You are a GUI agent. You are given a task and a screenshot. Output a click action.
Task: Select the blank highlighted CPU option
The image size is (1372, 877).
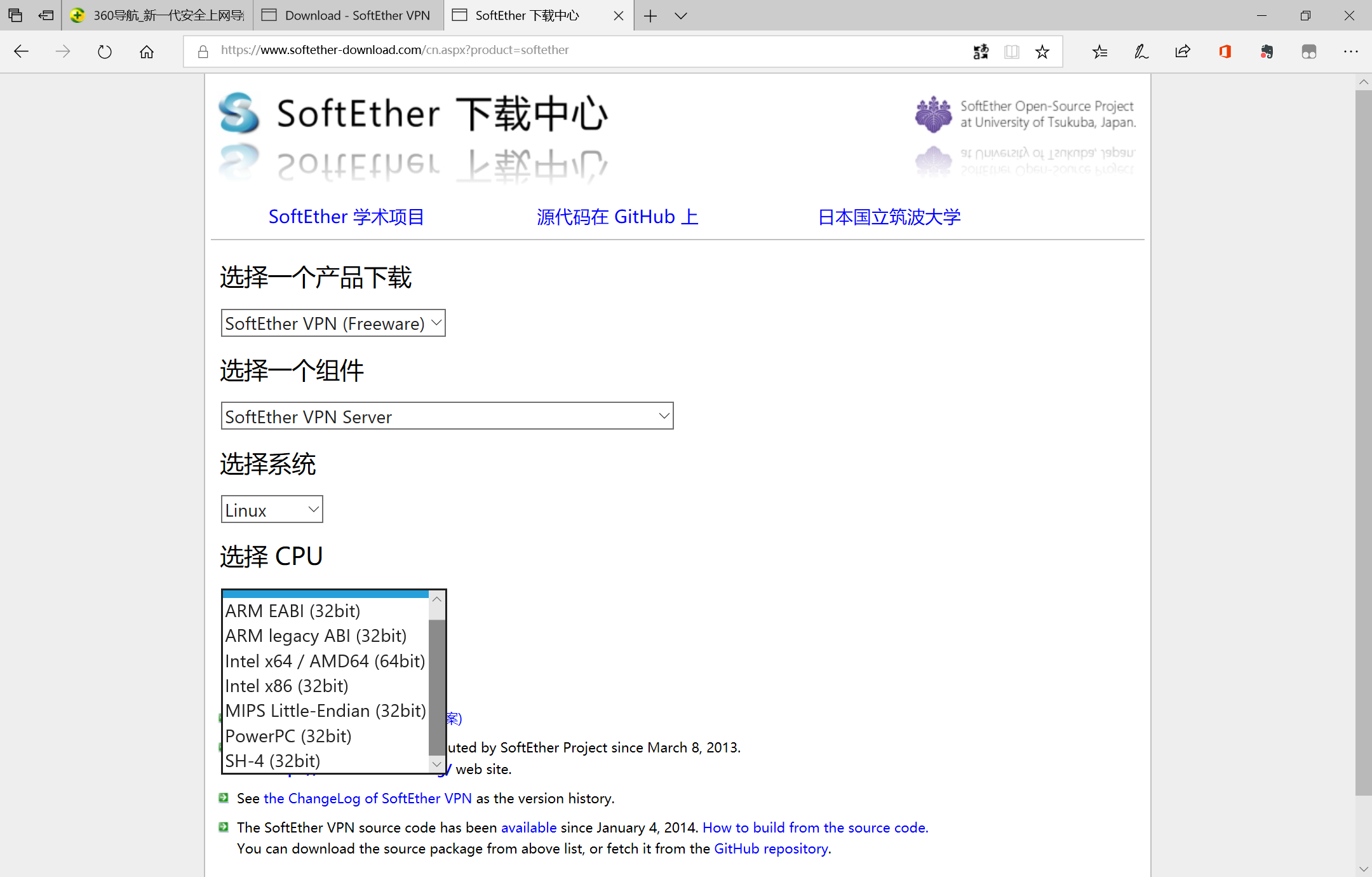[x=326, y=594]
